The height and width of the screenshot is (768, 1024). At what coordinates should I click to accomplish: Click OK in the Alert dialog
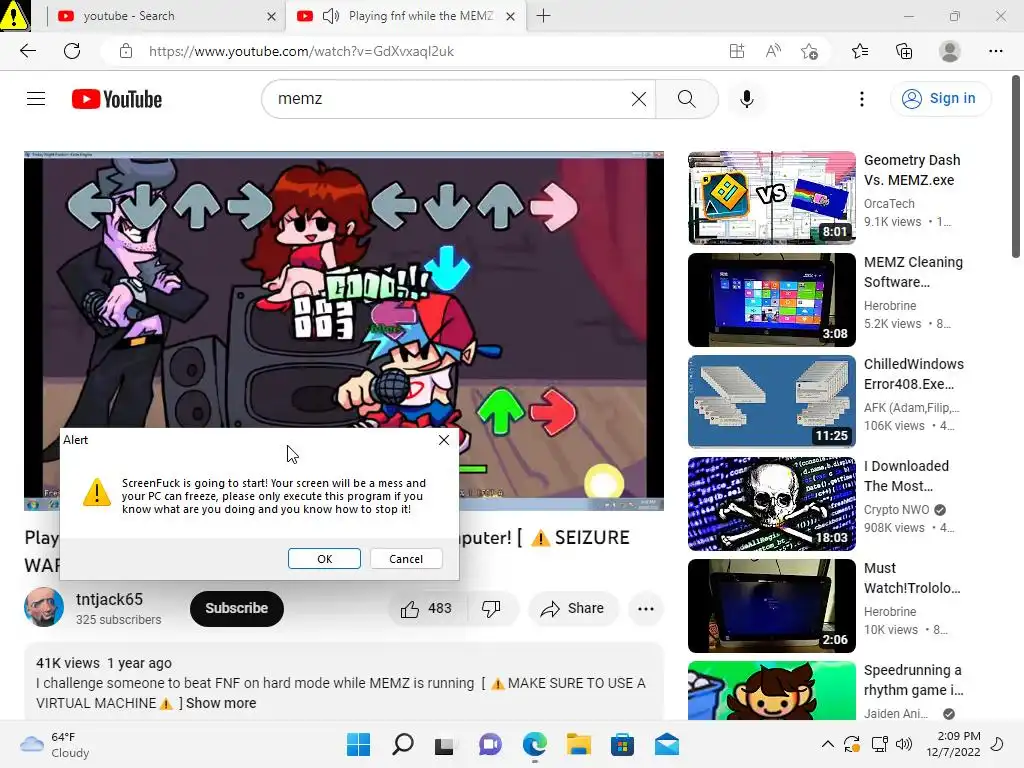point(325,559)
